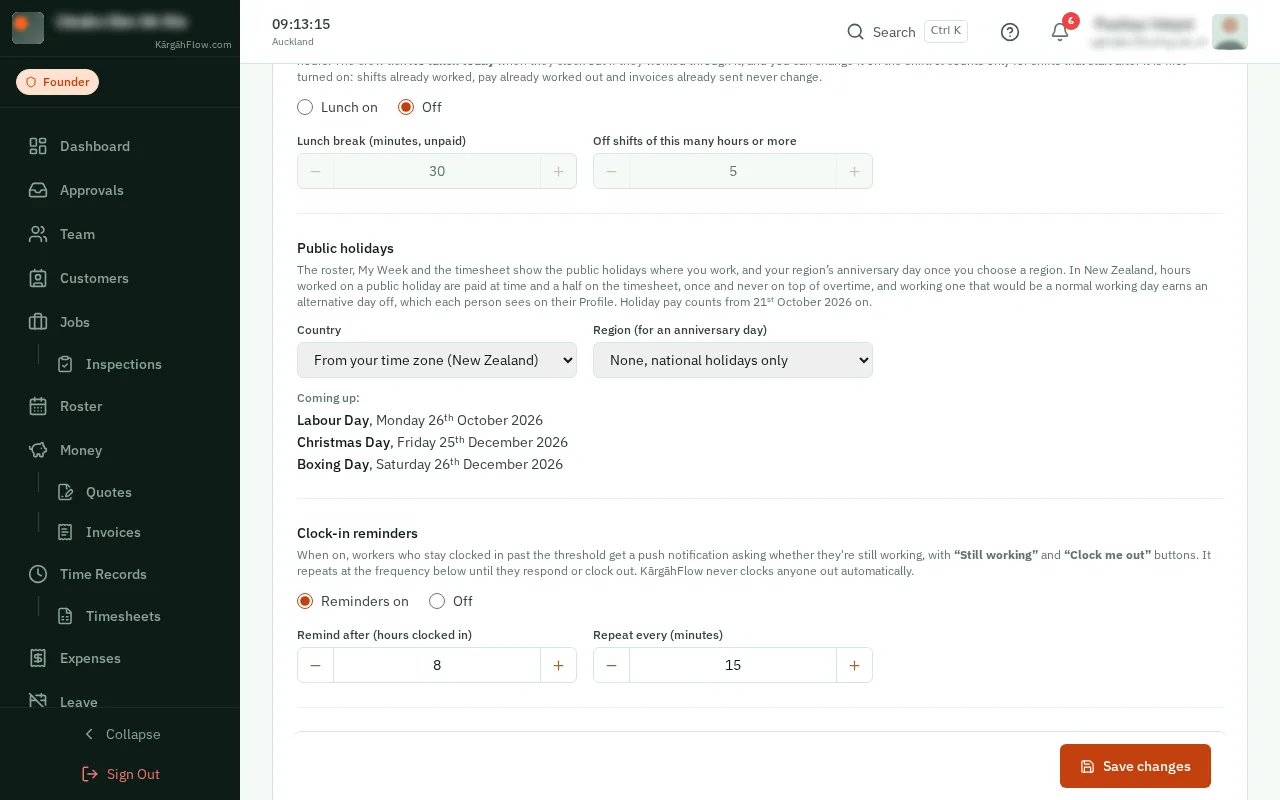Open the Expenses receipt icon

click(38, 658)
